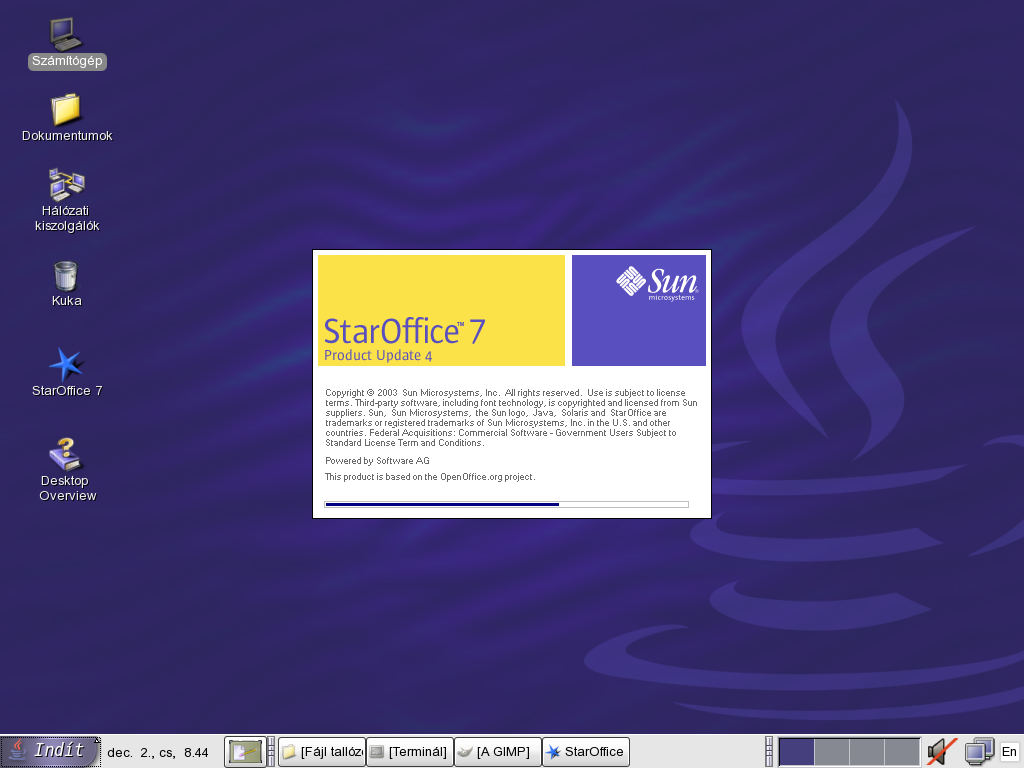Click the panel clock showing 8.44
Screen dimensions: 1024x768
coord(157,752)
